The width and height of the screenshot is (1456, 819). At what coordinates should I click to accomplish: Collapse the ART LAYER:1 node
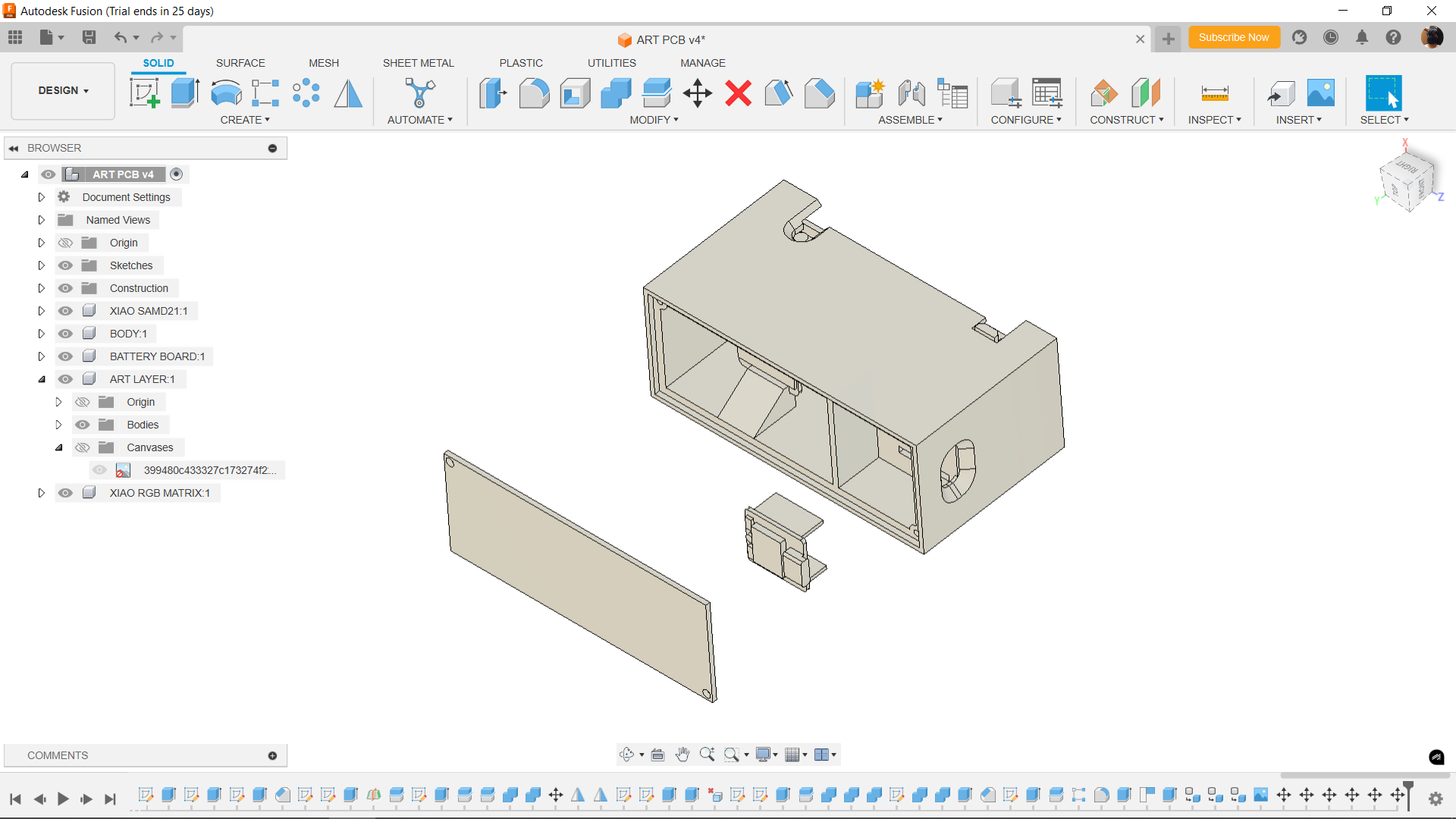pyautogui.click(x=41, y=379)
